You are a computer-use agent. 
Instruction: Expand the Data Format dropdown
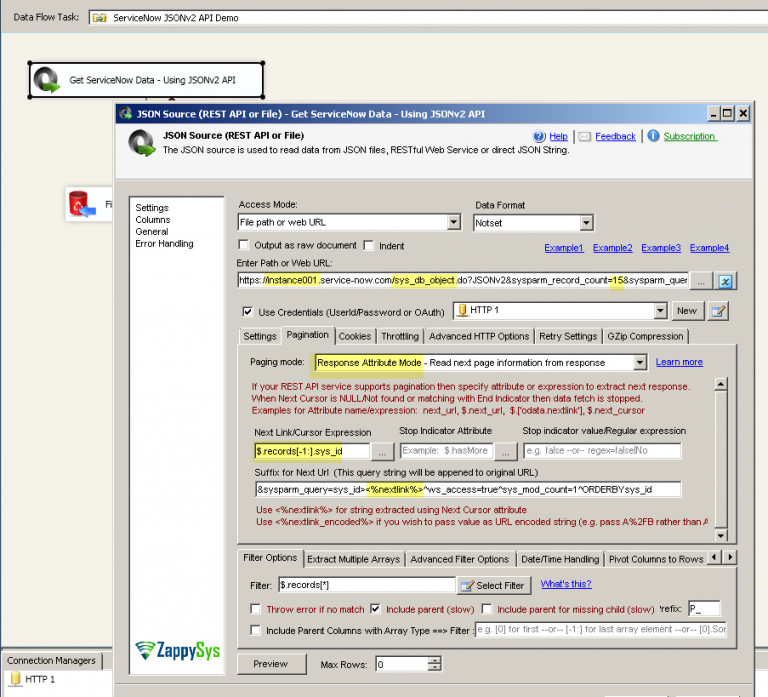tap(586, 223)
